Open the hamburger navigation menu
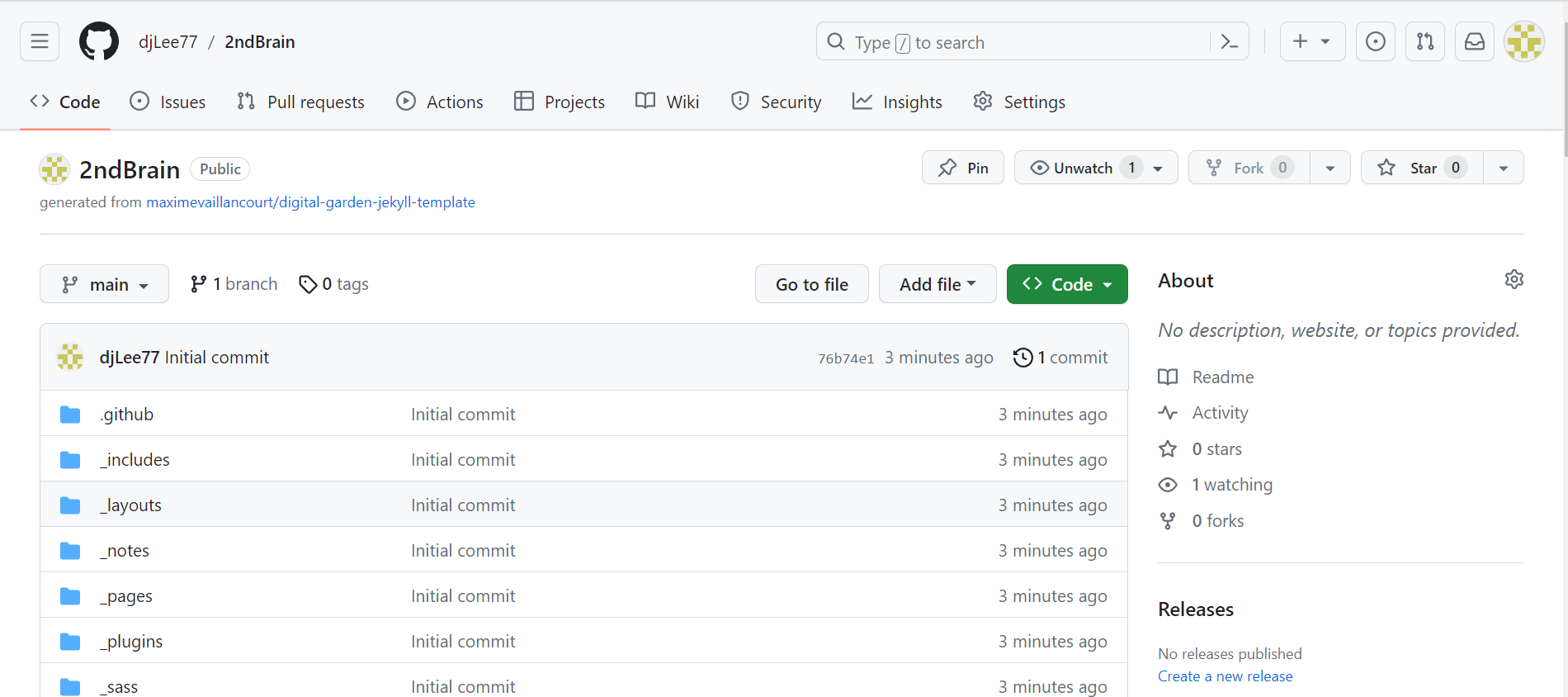 click(40, 41)
